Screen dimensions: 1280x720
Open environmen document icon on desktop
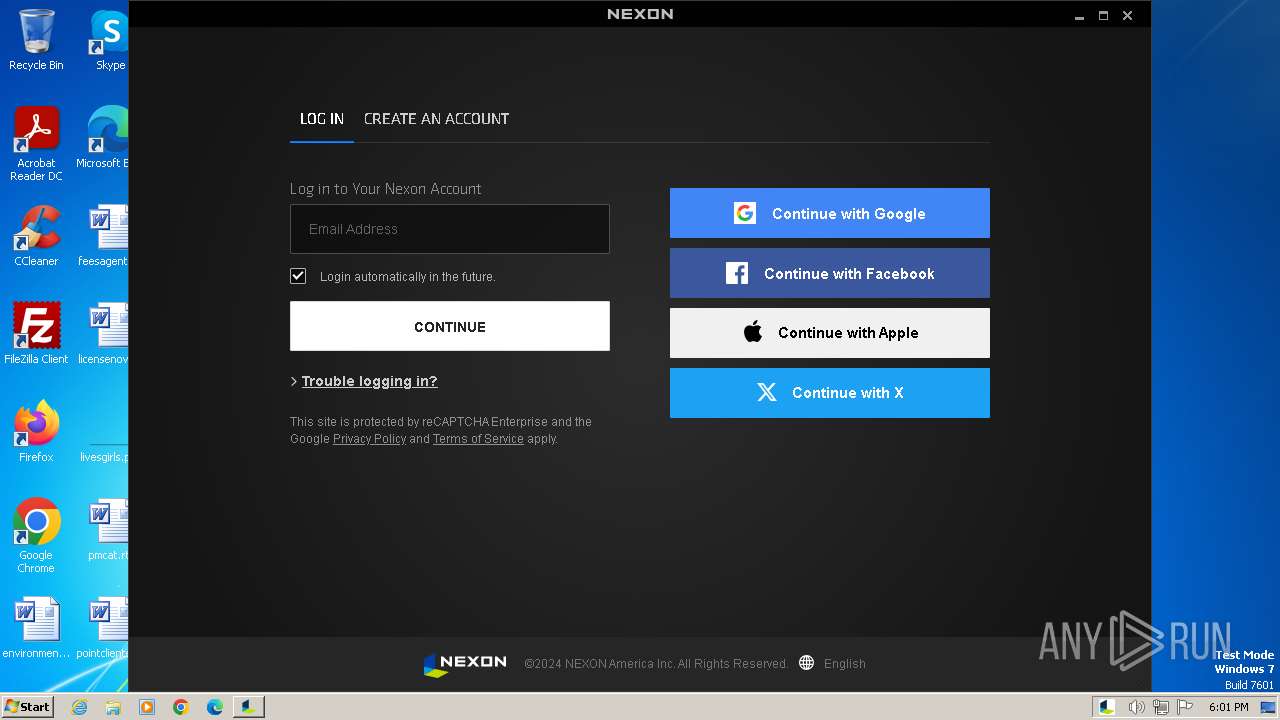pyautogui.click(x=36, y=628)
